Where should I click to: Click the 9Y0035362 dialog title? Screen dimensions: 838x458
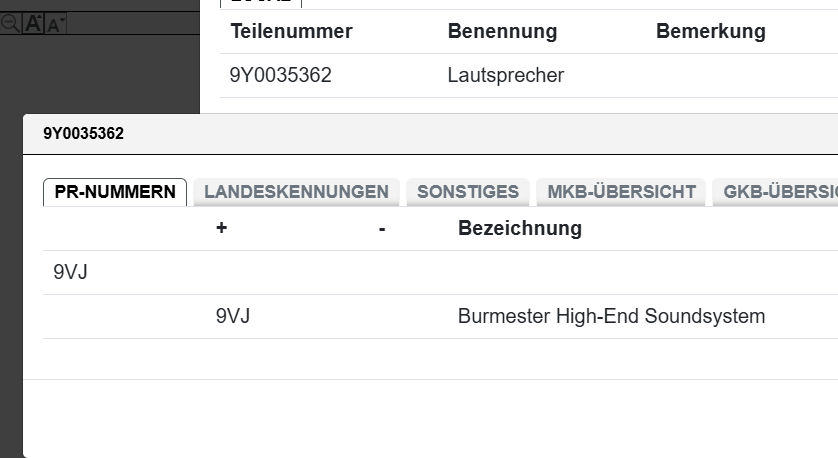click(x=83, y=133)
